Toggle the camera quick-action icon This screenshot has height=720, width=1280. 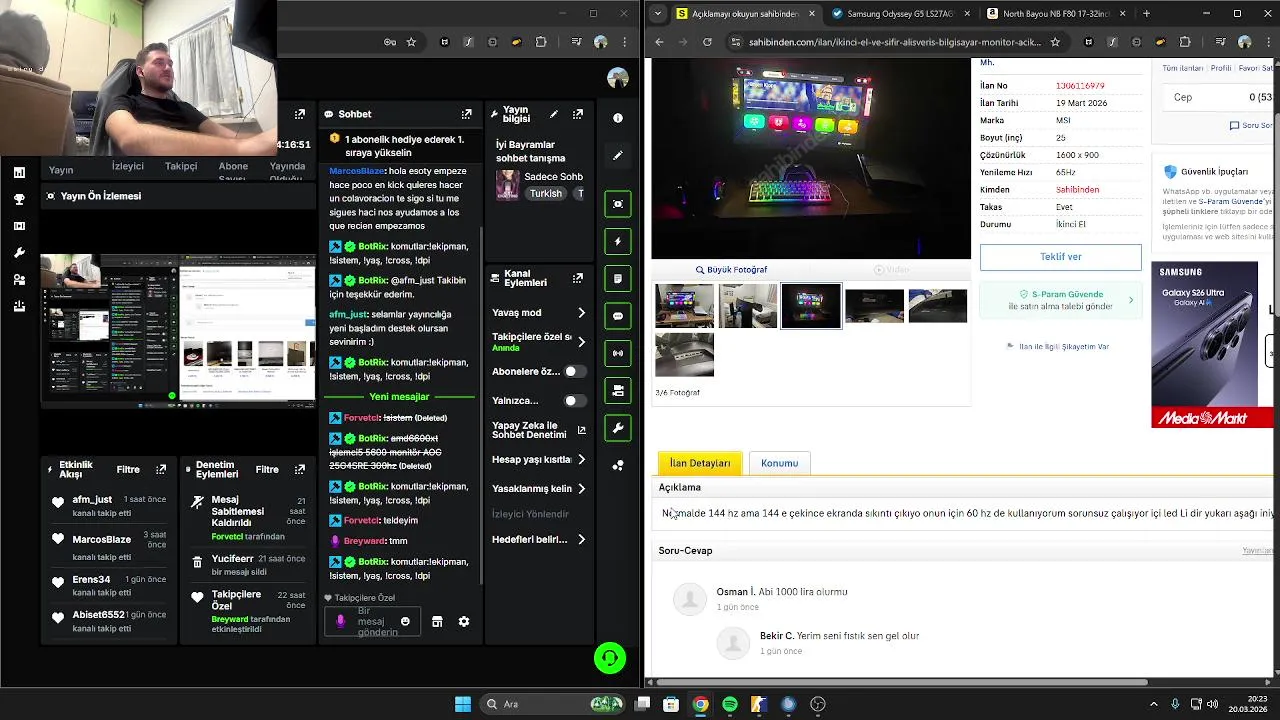(618, 390)
